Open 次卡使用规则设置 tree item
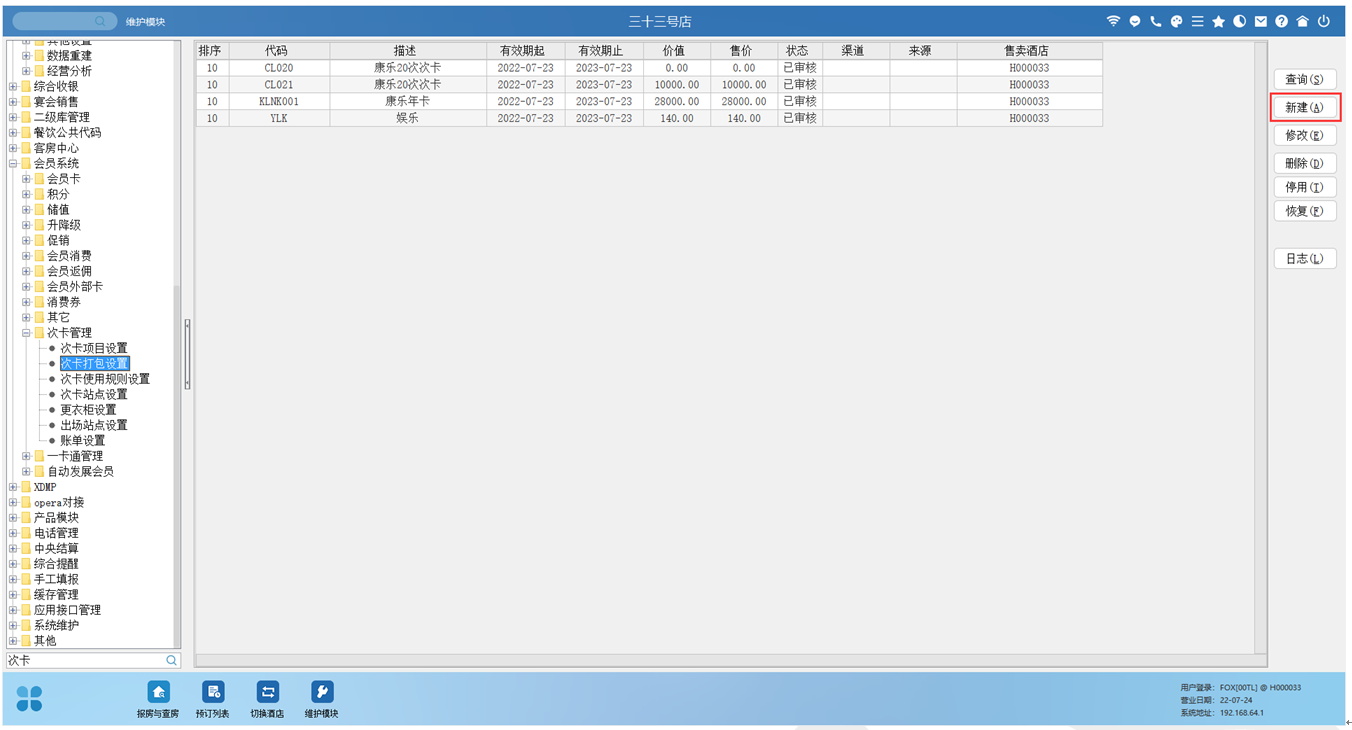This screenshot has width=1352, height=730. click(x=105, y=379)
